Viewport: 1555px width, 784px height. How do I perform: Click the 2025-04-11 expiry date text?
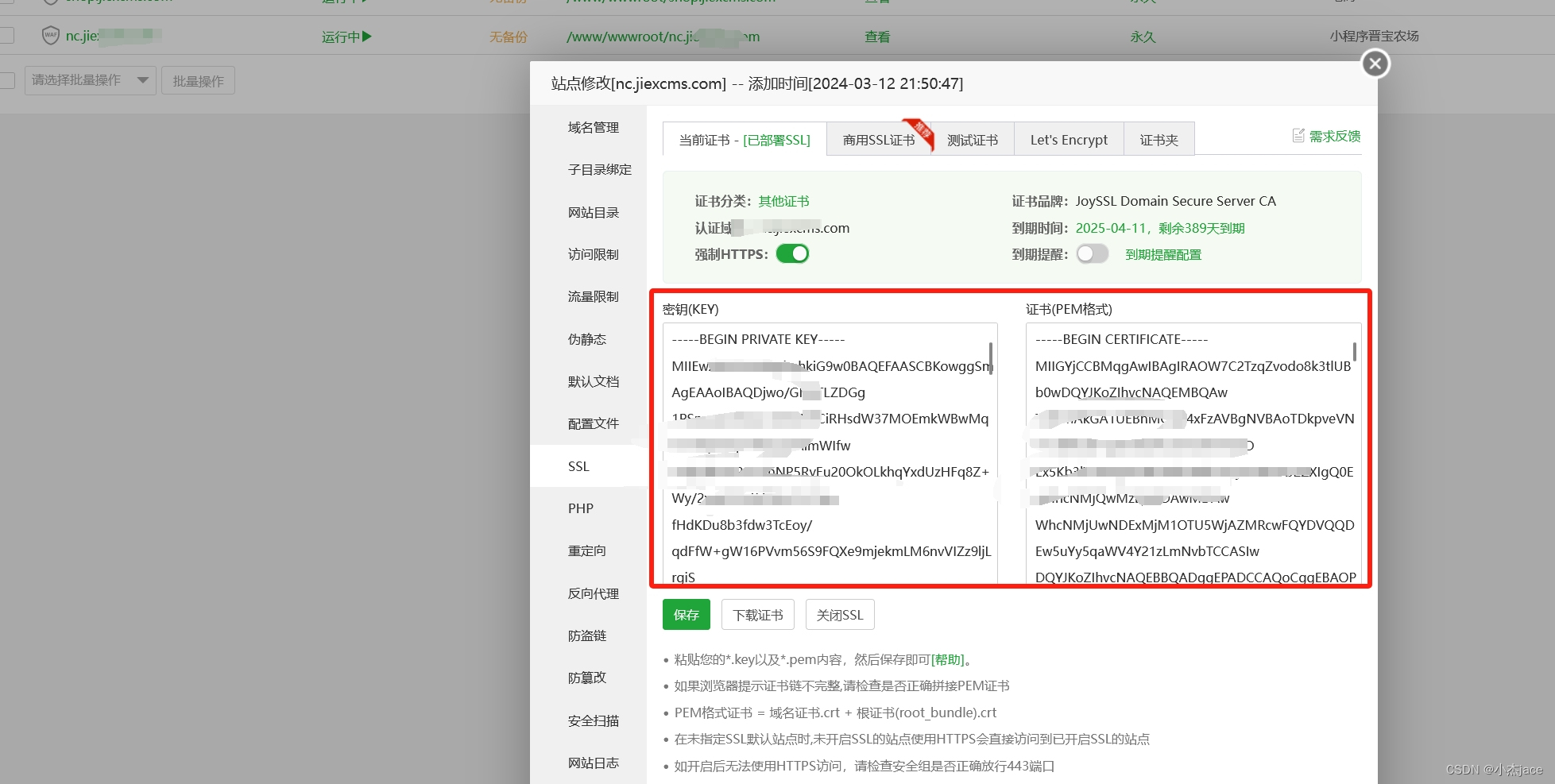tap(1111, 228)
